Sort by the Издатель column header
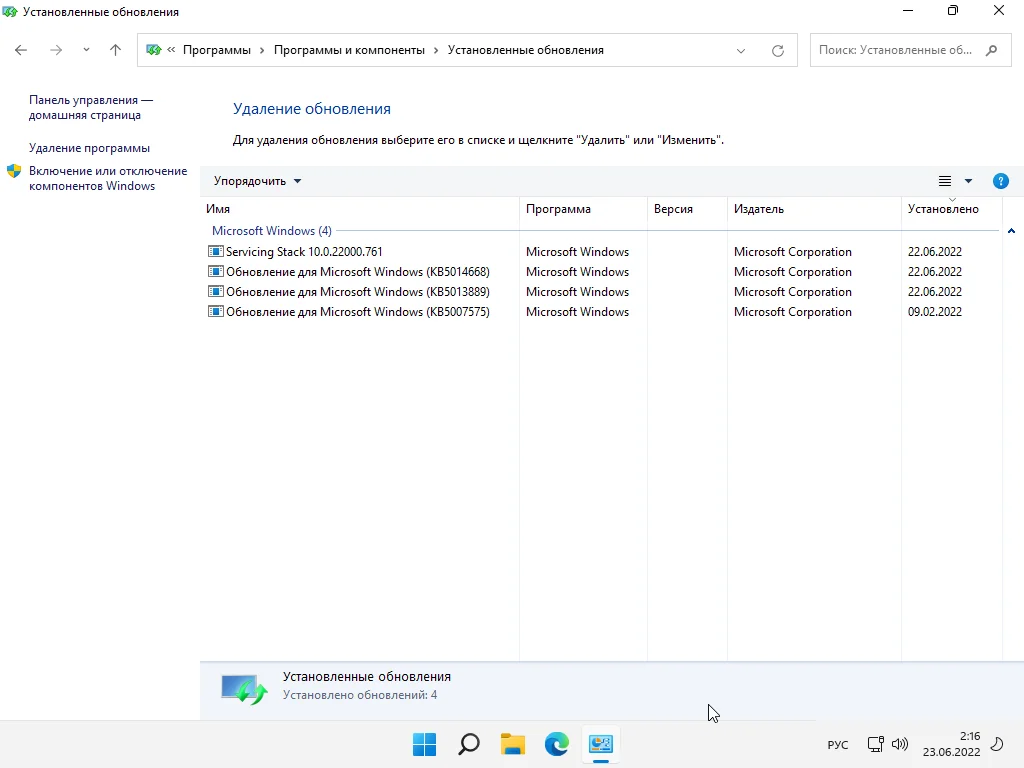Viewport: 1024px width, 768px height. click(814, 209)
